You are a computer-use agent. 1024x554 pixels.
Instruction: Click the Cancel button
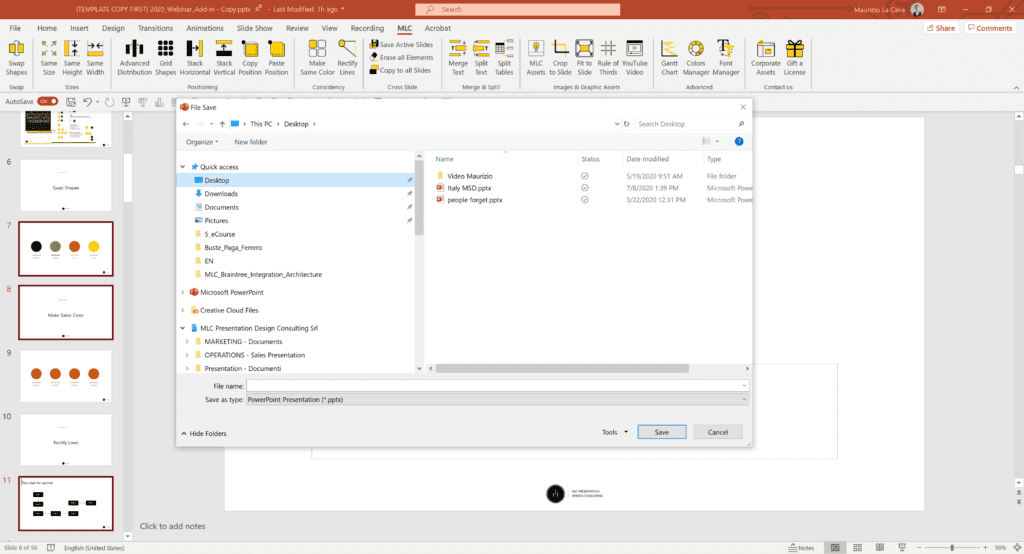coord(717,432)
